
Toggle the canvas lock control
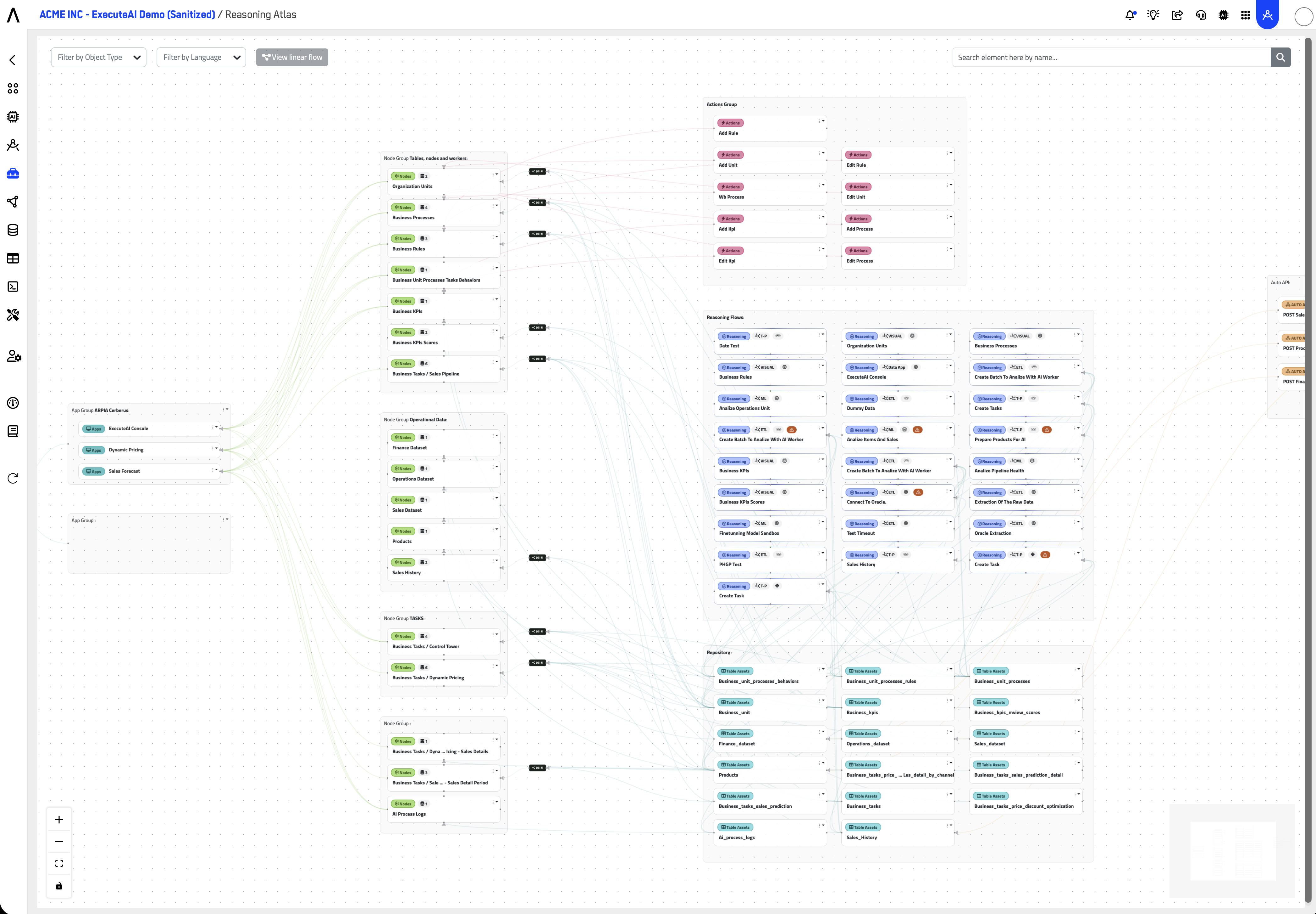pyautogui.click(x=59, y=886)
